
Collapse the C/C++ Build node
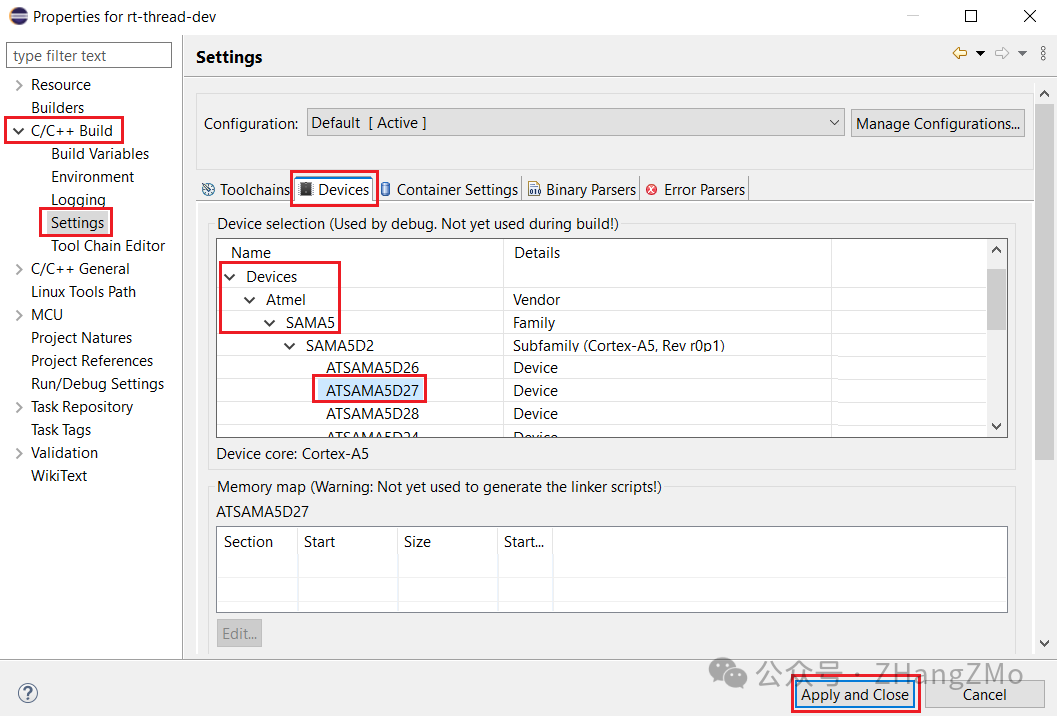19,131
